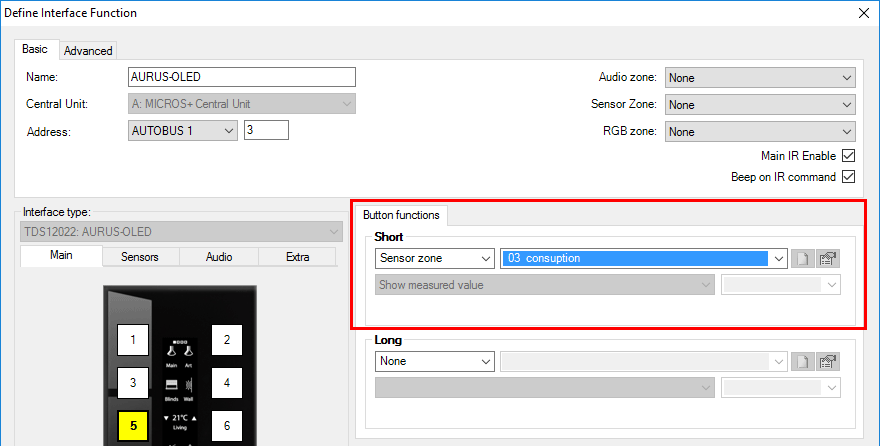Switch to the Advanced tab

pos(88,50)
